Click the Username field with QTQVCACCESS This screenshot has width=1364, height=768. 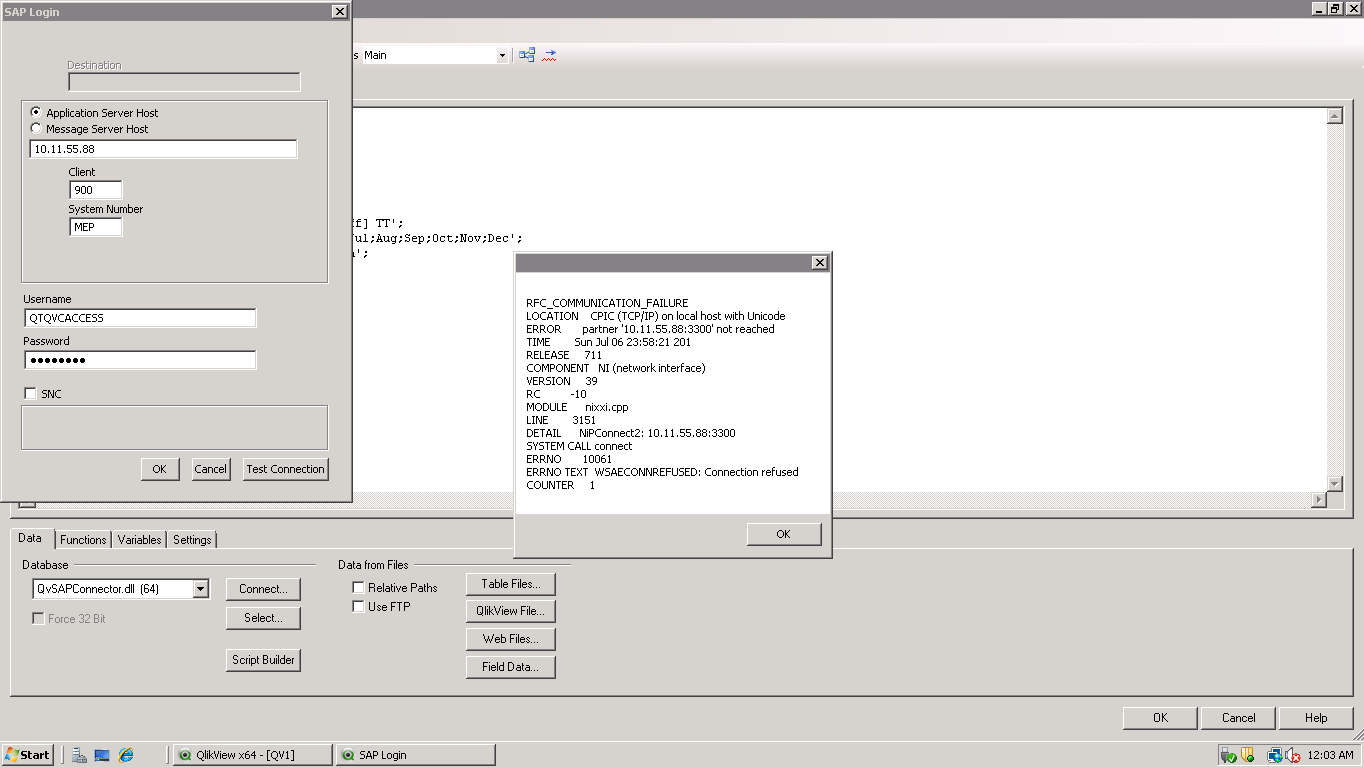pos(140,318)
